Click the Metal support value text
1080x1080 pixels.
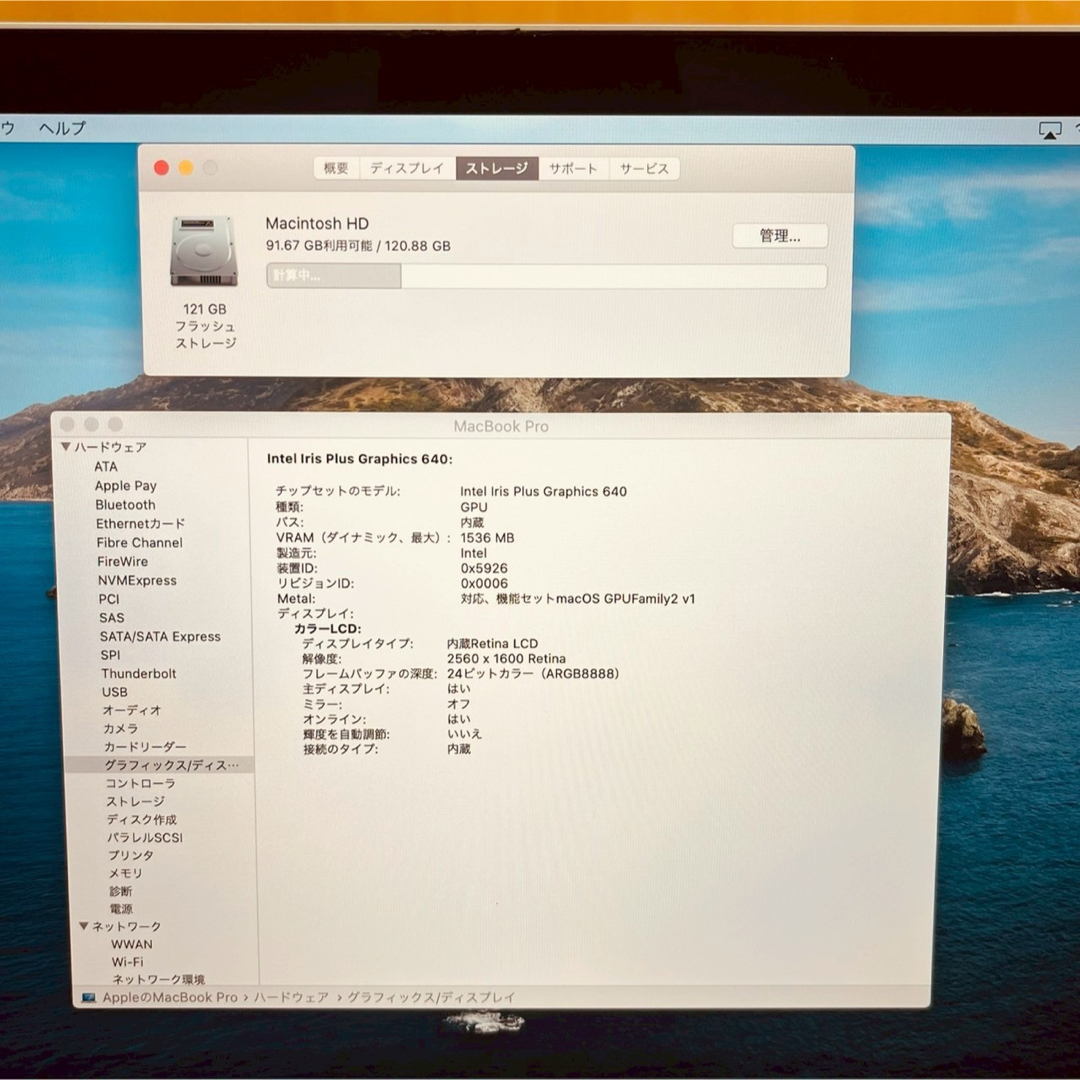pyautogui.click(x=578, y=599)
